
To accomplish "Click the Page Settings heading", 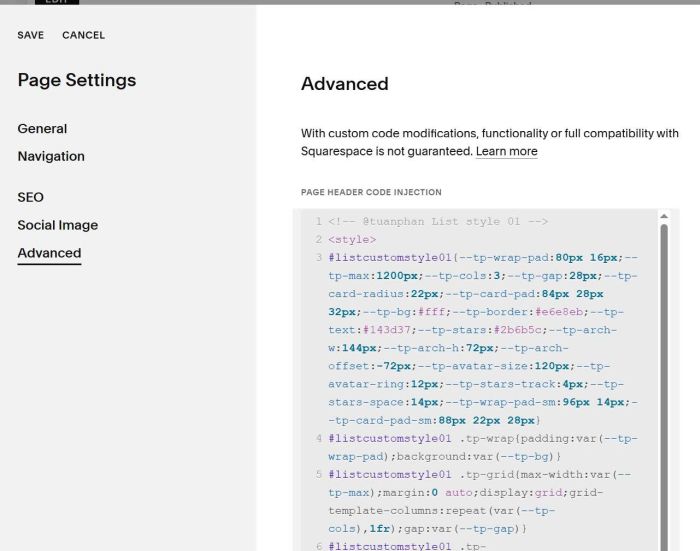I will [x=77, y=81].
